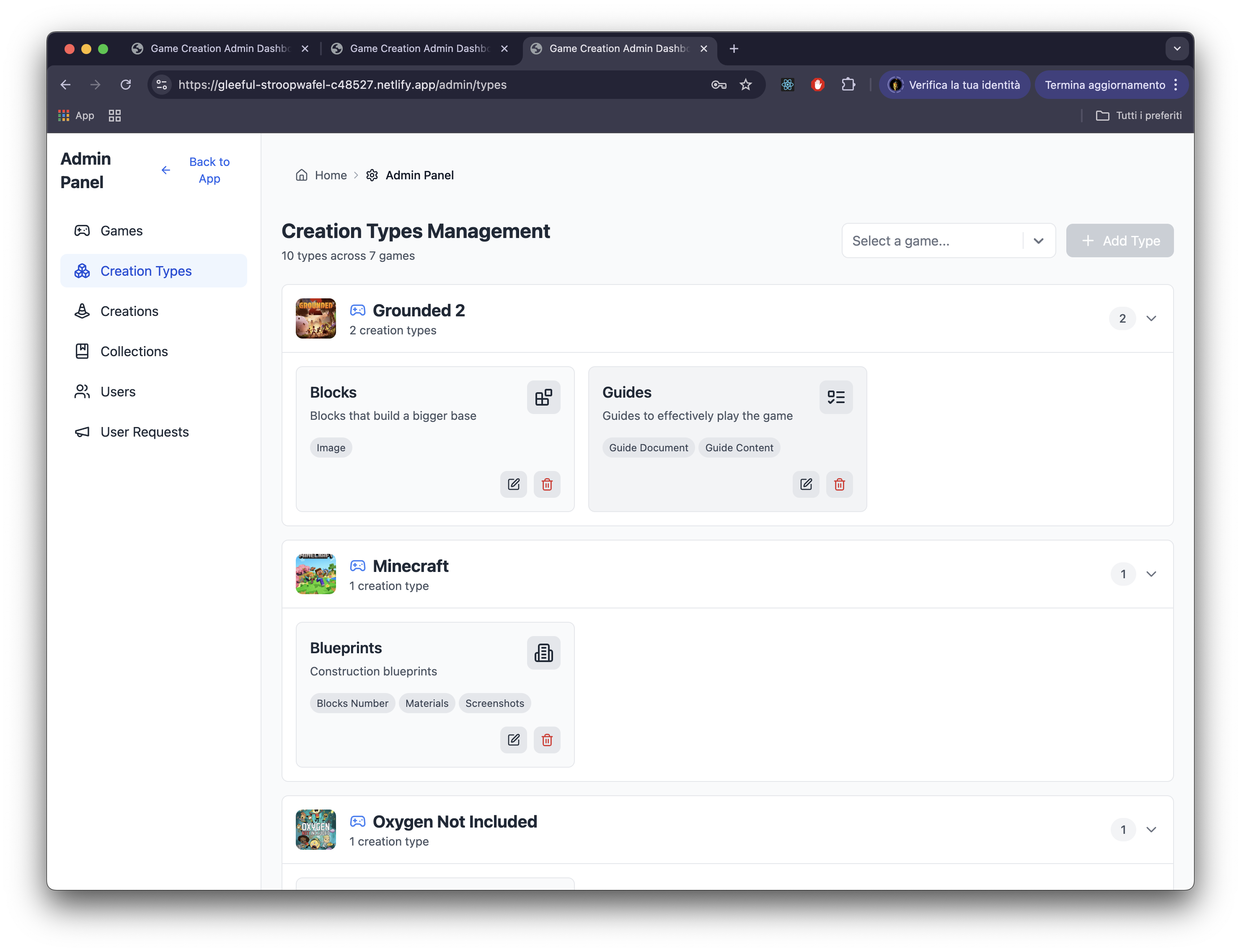Click the edit icon on Blueprints card
Image resolution: width=1241 pixels, height=952 pixels.
click(513, 740)
